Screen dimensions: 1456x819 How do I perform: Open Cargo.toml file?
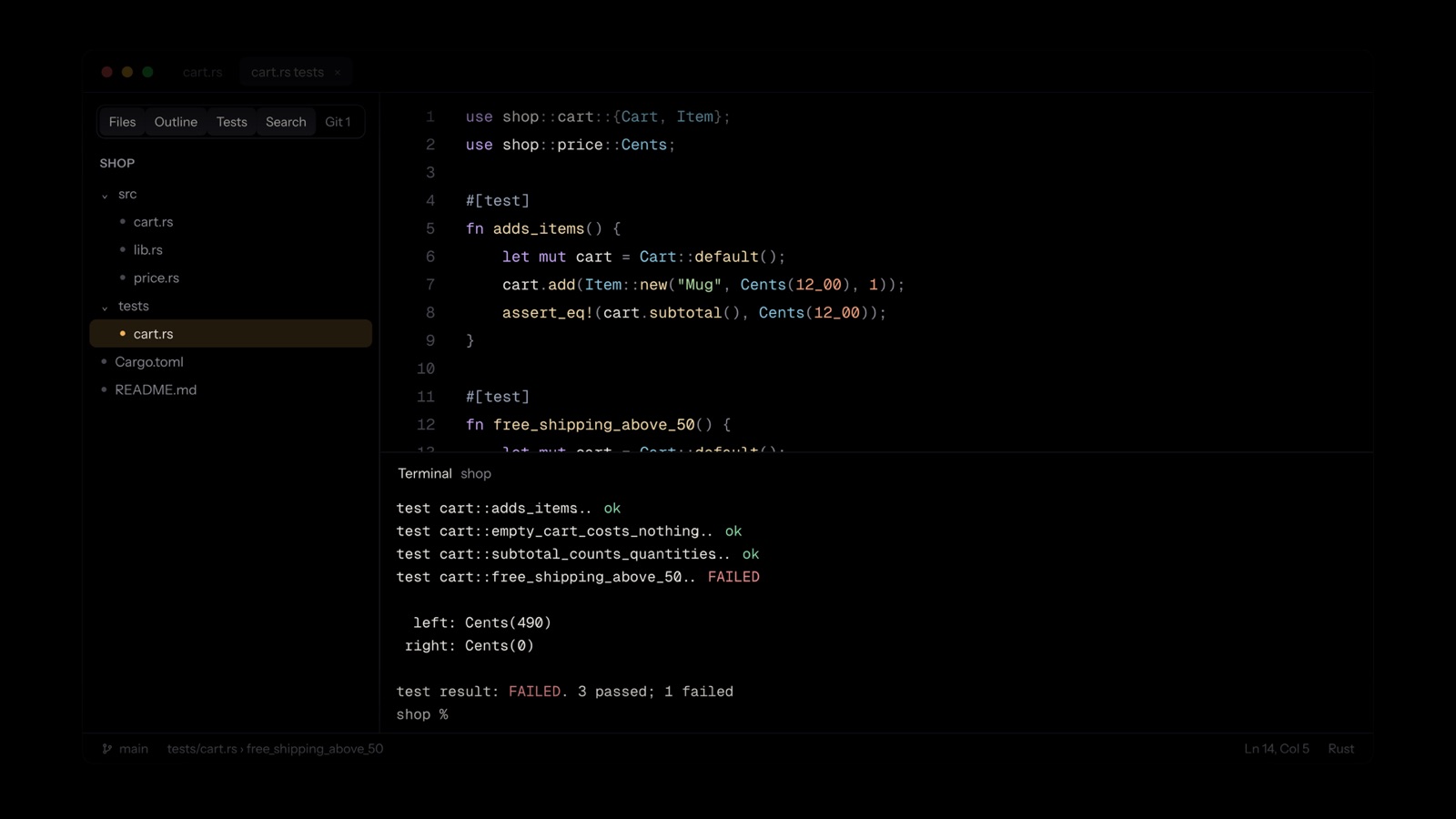click(x=231, y=362)
